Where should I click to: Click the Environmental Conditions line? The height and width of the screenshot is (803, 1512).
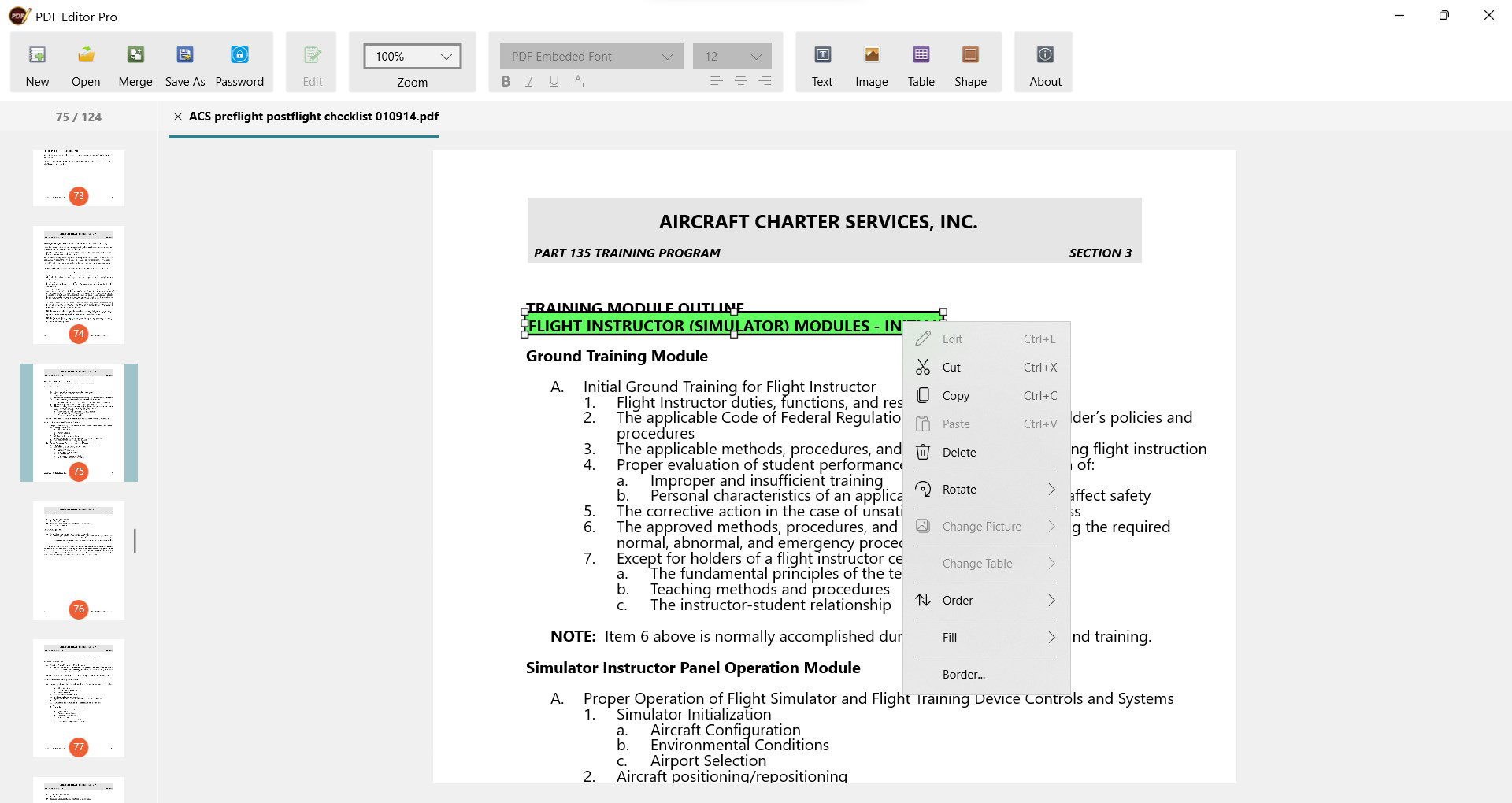point(739,746)
